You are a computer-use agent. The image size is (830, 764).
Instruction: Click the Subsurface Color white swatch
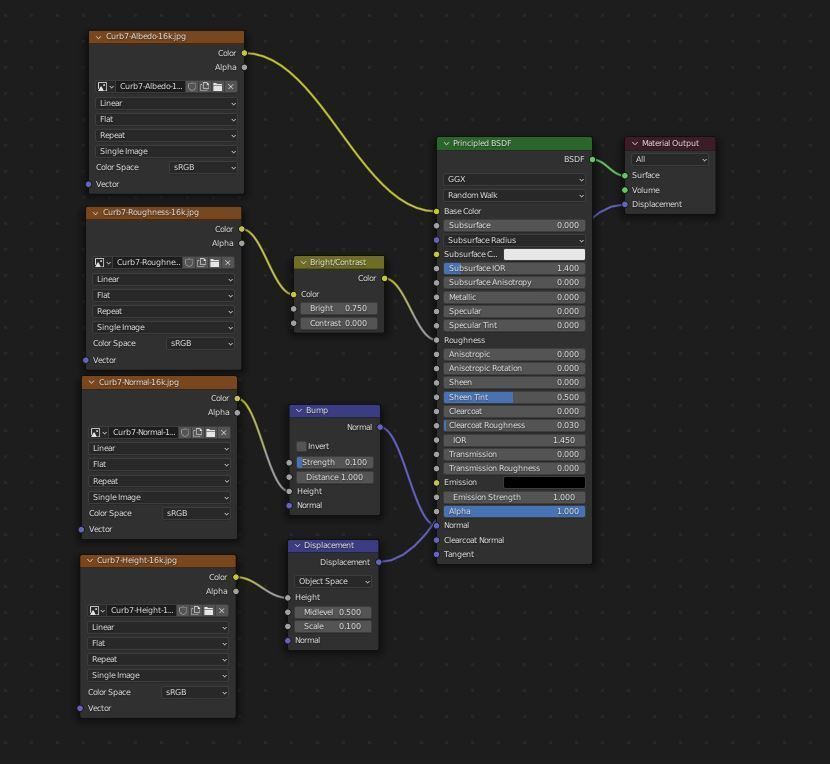pyautogui.click(x=544, y=255)
